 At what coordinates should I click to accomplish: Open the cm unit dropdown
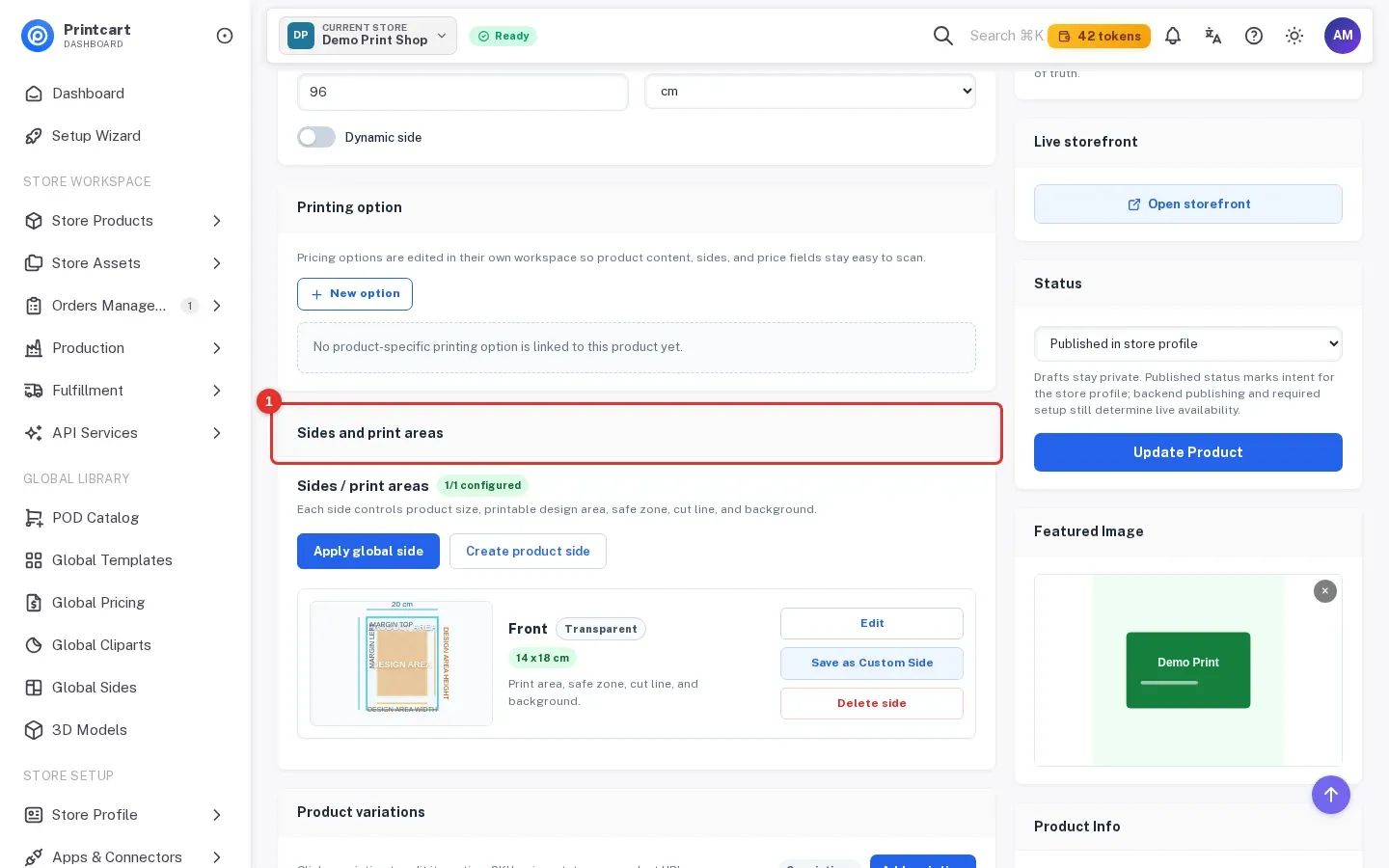(x=810, y=92)
